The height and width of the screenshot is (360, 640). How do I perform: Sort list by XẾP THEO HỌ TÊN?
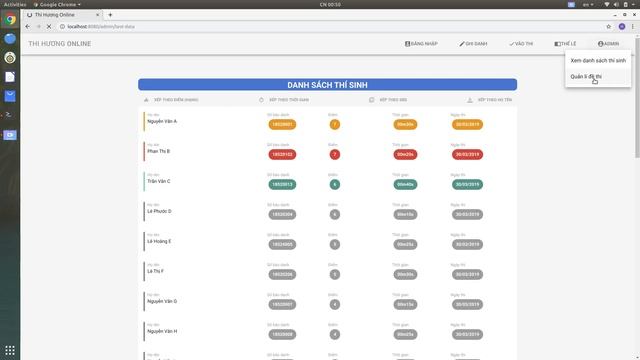click(x=489, y=100)
